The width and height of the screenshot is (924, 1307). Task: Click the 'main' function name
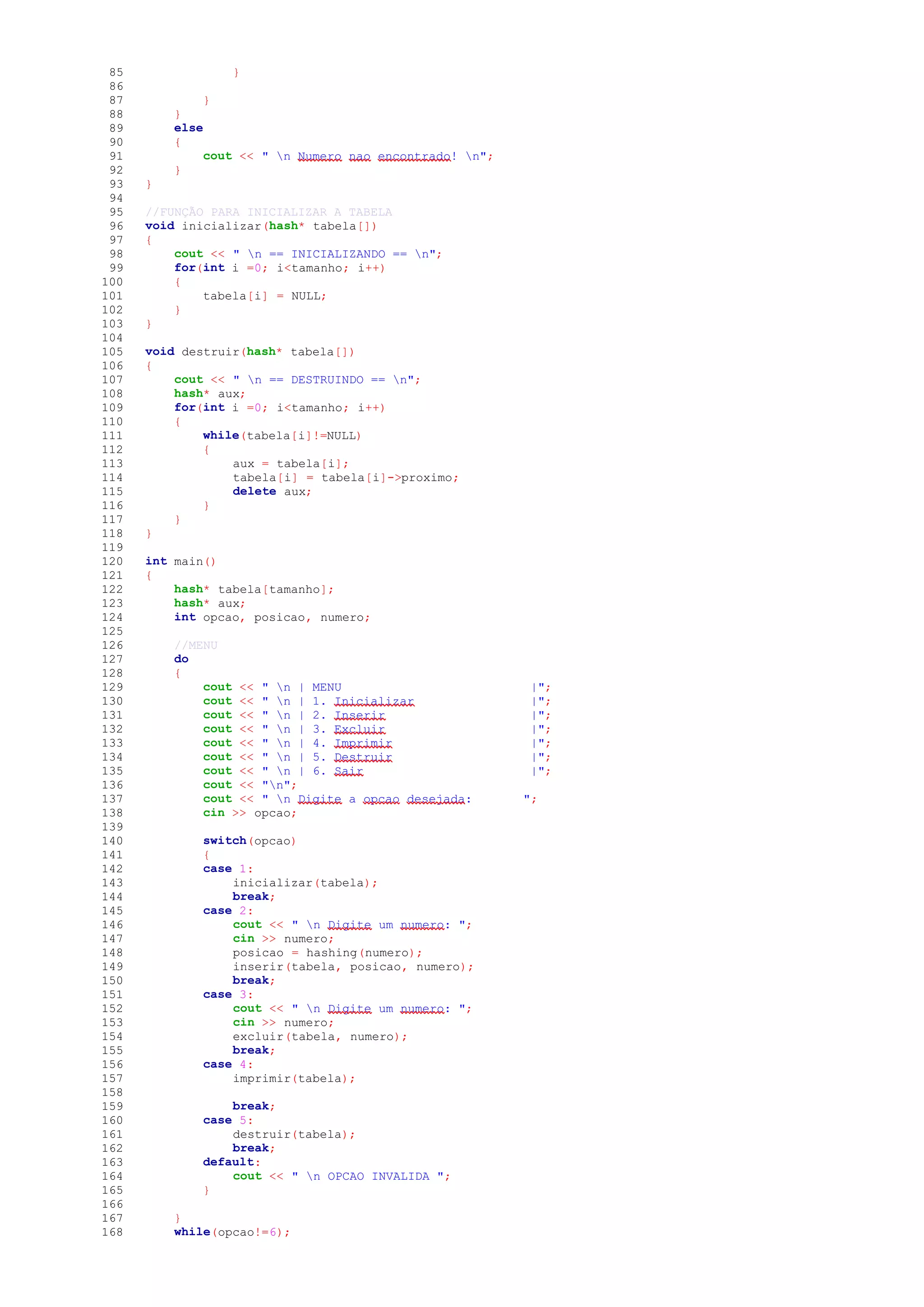188,561
